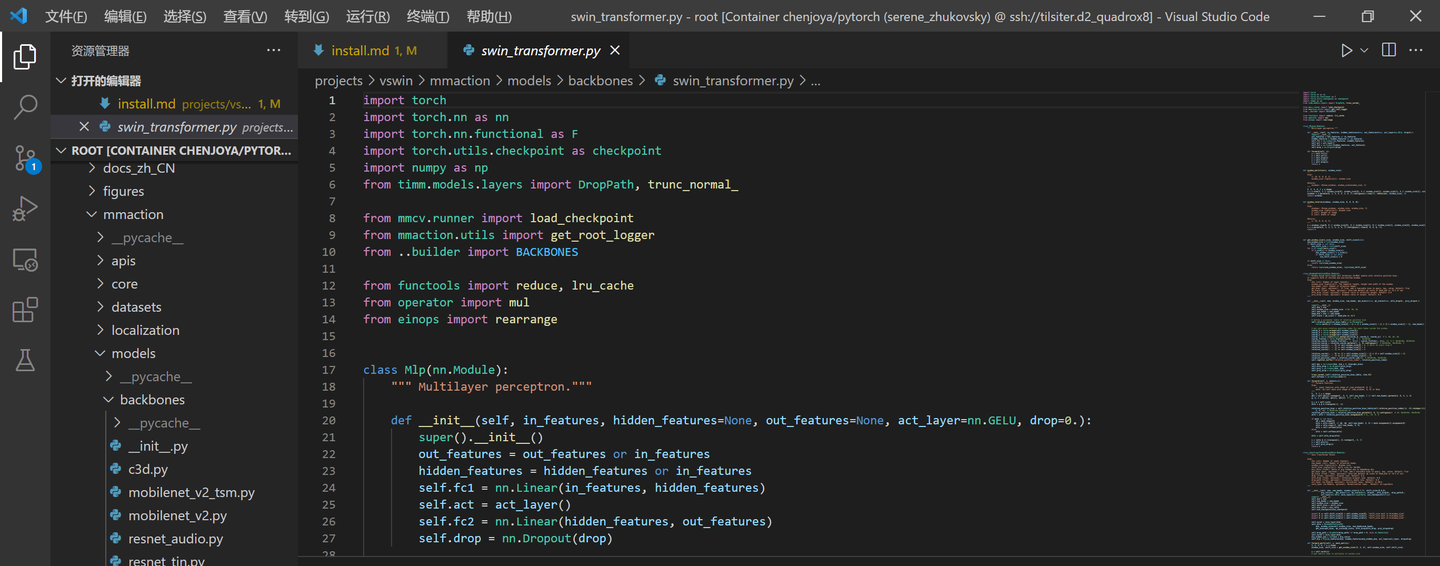Open the 查看(V) menu

(x=245, y=17)
